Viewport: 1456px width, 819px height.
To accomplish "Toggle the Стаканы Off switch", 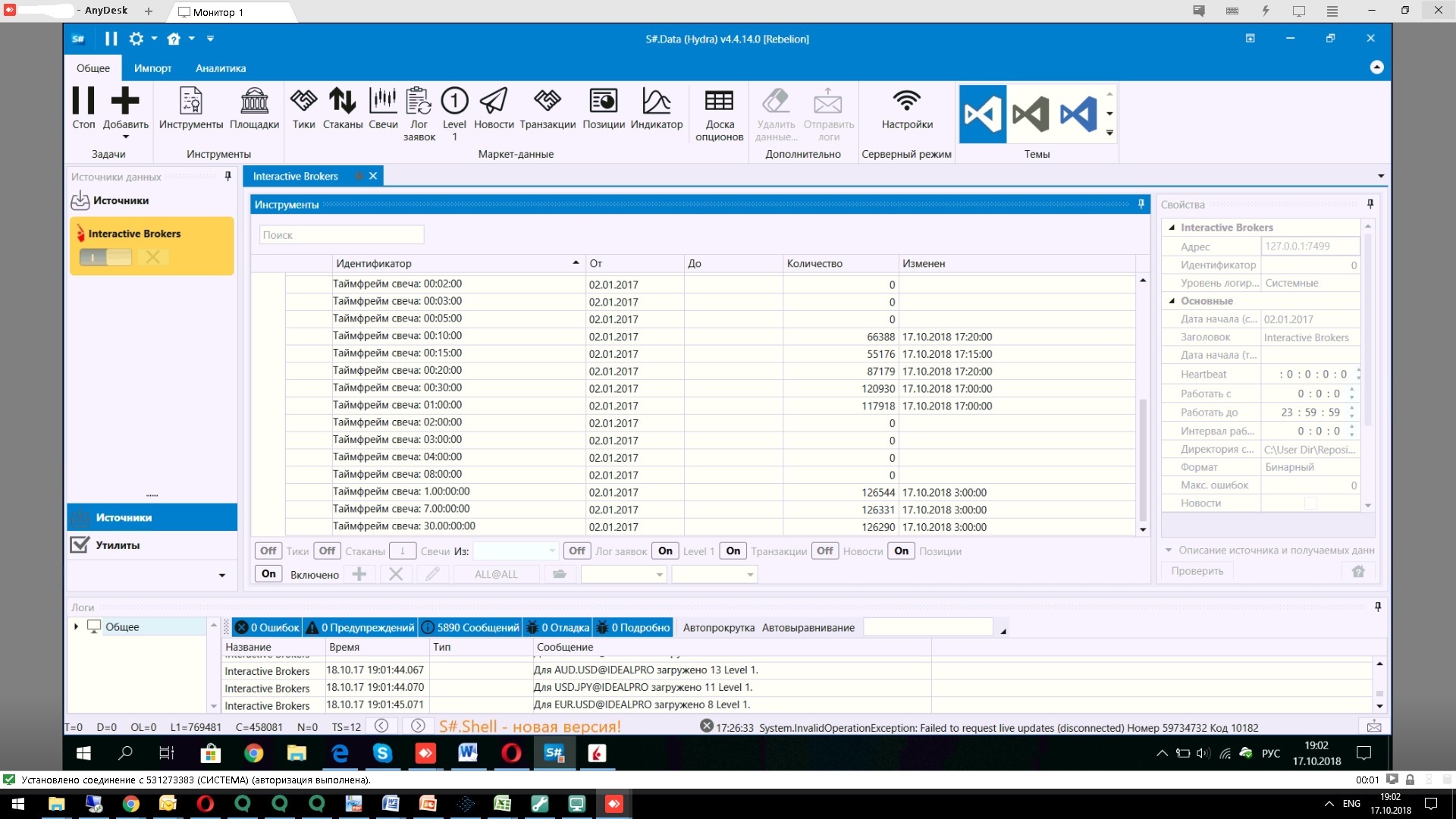I will 327,551.
